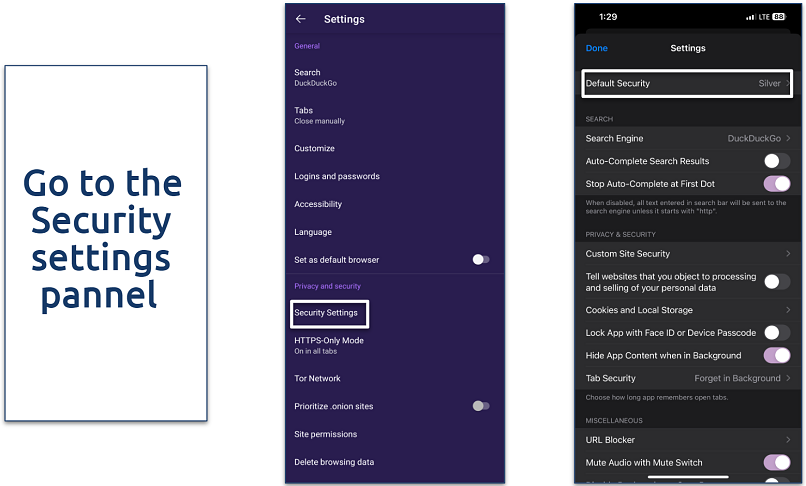This screenshot has height=486, width=806.
Task: Expand Custom Site Security chevron
Action: tap(787, 254)
